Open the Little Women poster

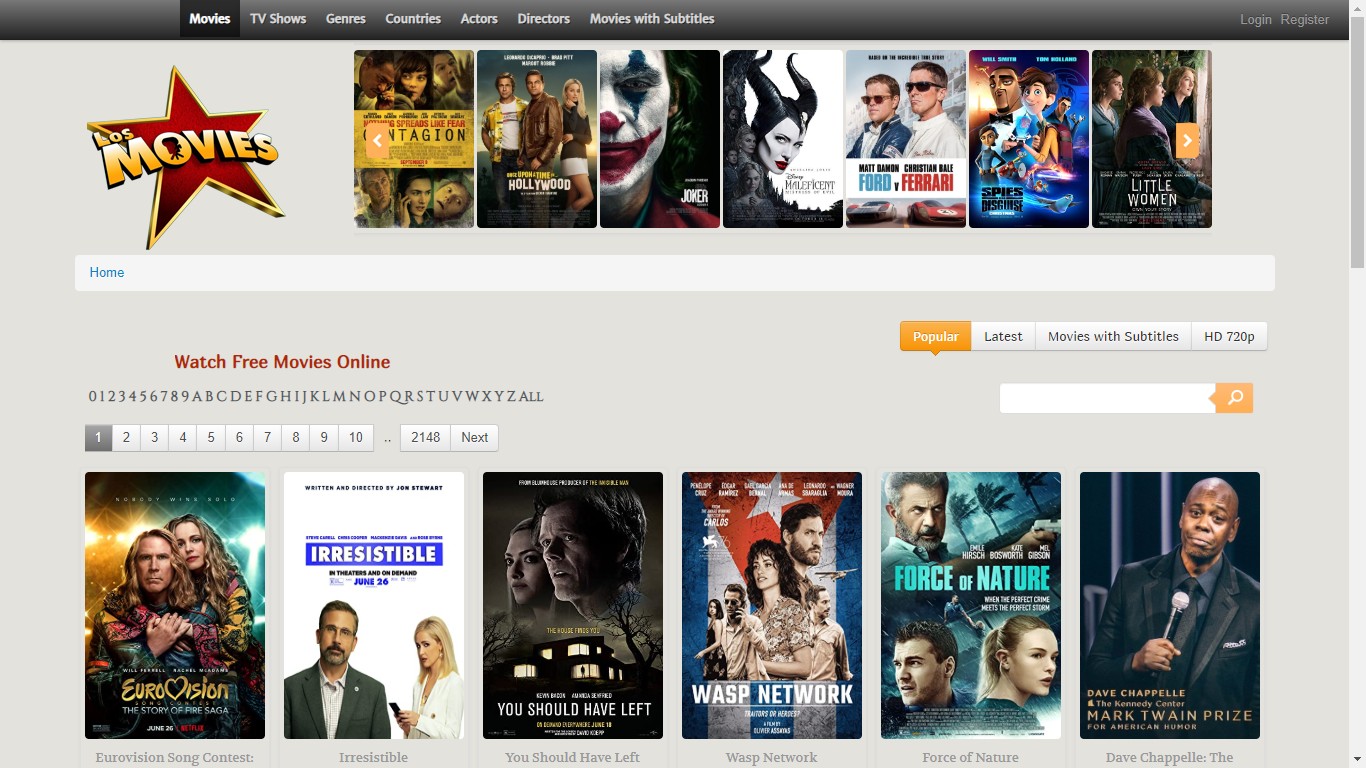pos(1152,139)
